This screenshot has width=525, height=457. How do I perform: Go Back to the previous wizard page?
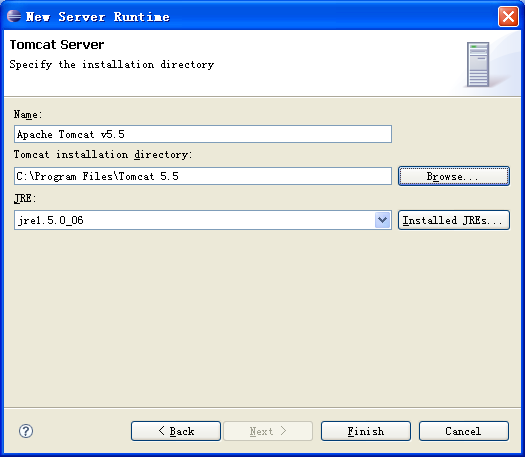point(176,431)
